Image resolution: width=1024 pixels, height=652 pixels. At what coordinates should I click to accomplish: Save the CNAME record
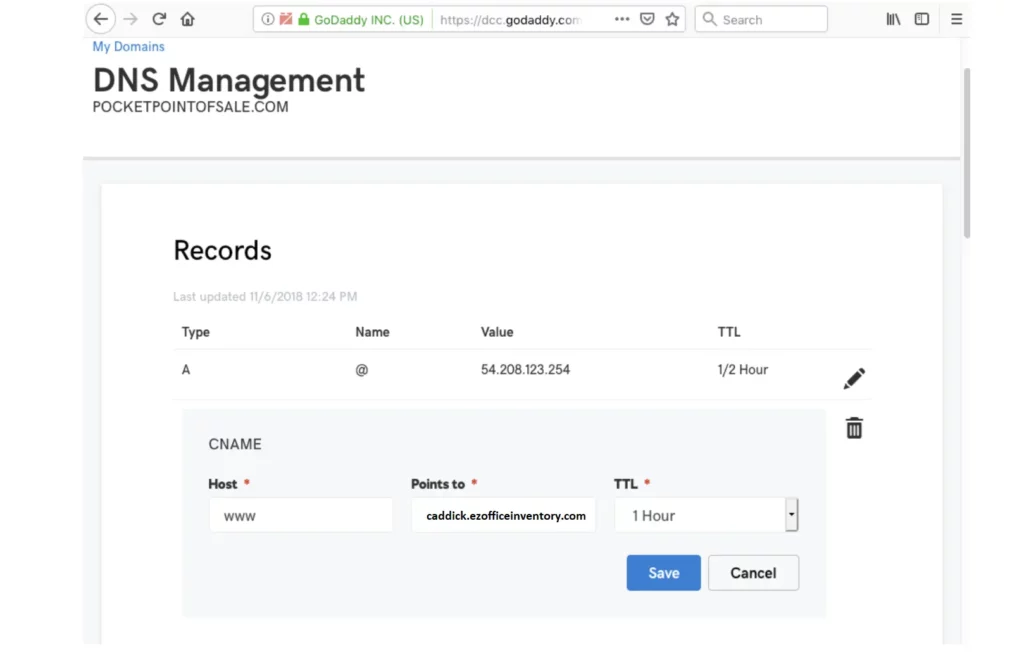pyautogui.click(x=663, y=572)
